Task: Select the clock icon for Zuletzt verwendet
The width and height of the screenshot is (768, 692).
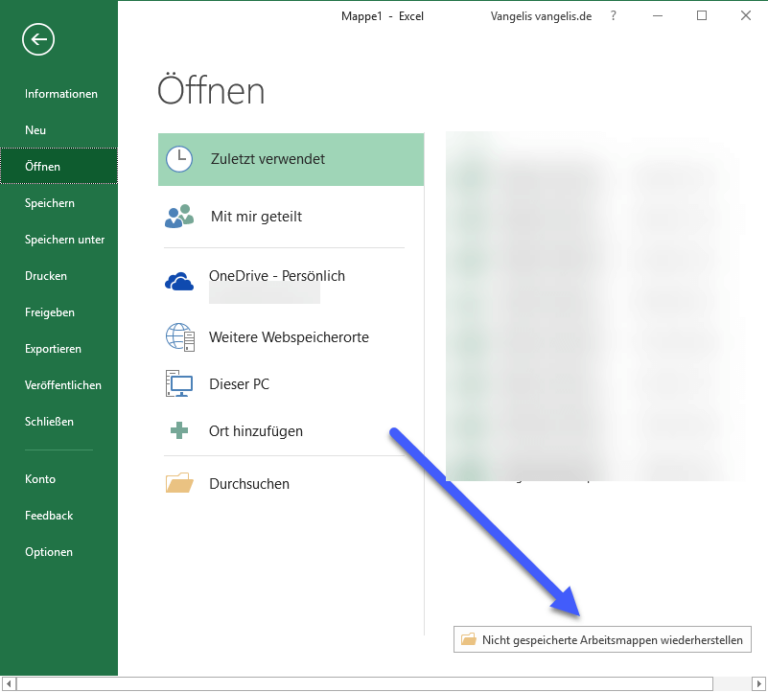Action: [x=179, y=159]
